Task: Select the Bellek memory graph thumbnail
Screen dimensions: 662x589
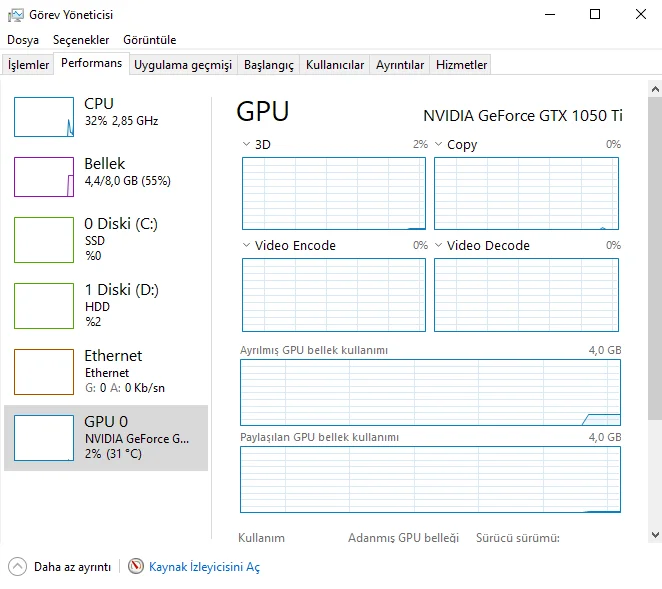Action: 44,177
